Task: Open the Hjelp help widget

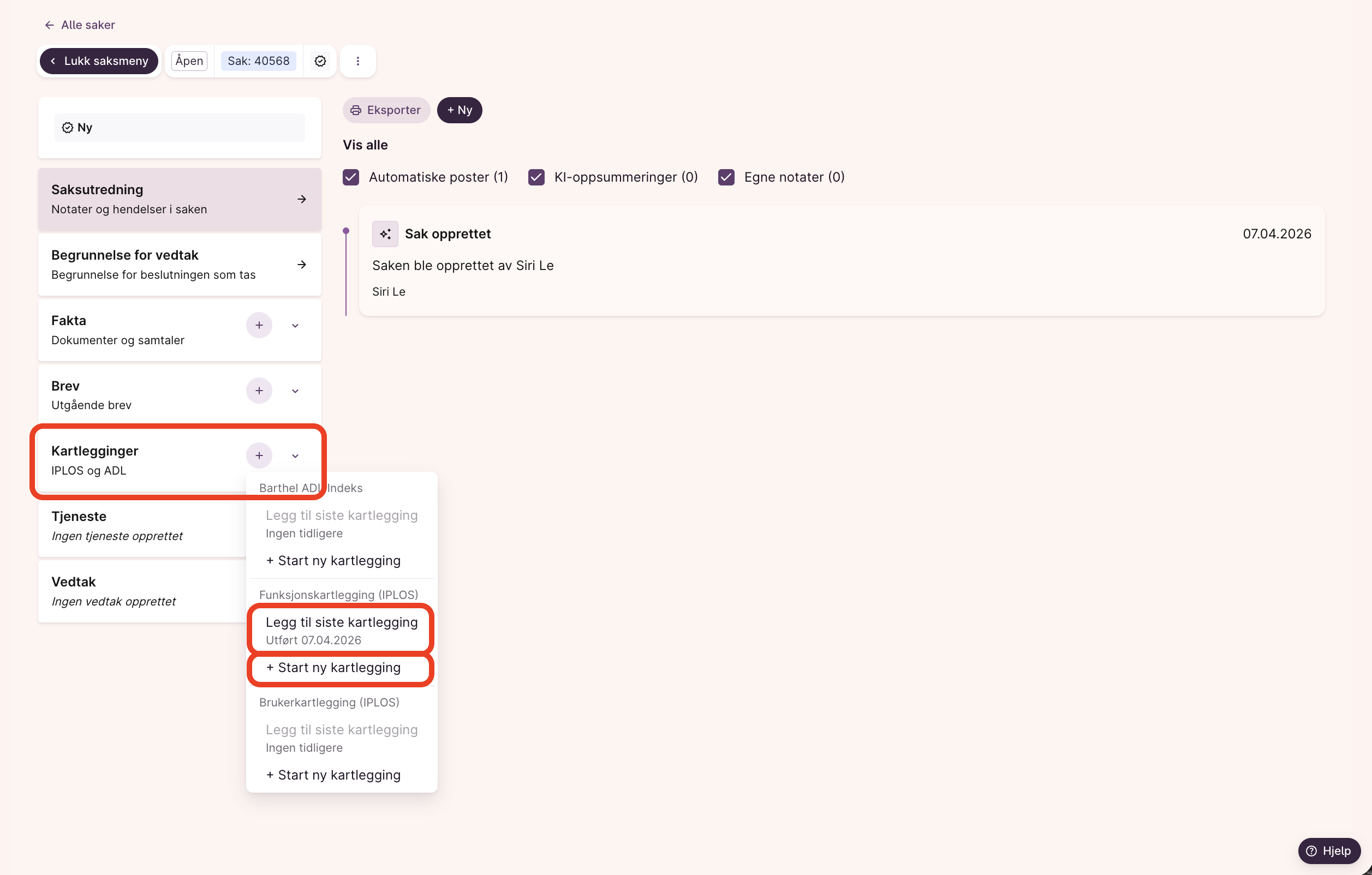Action: tap(1329, 850)
